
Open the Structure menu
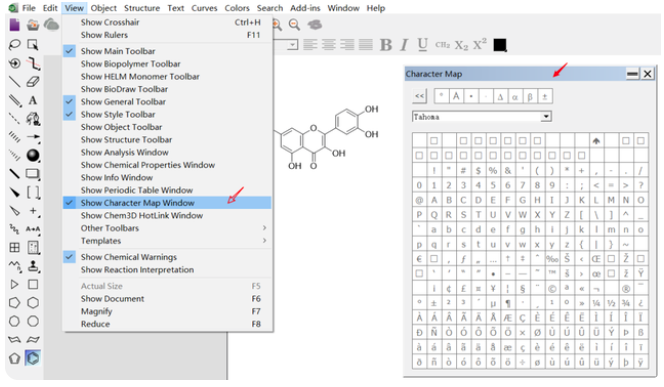pos(142,8)
